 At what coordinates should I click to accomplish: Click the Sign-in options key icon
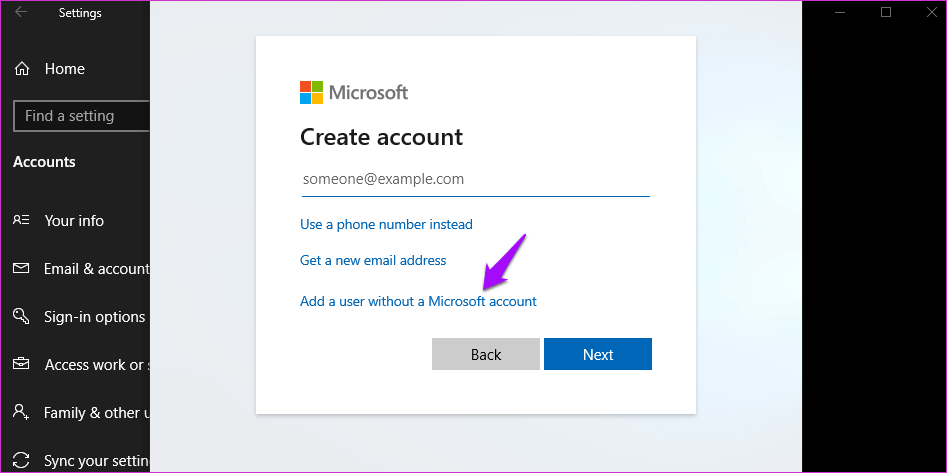pos(21,317)
